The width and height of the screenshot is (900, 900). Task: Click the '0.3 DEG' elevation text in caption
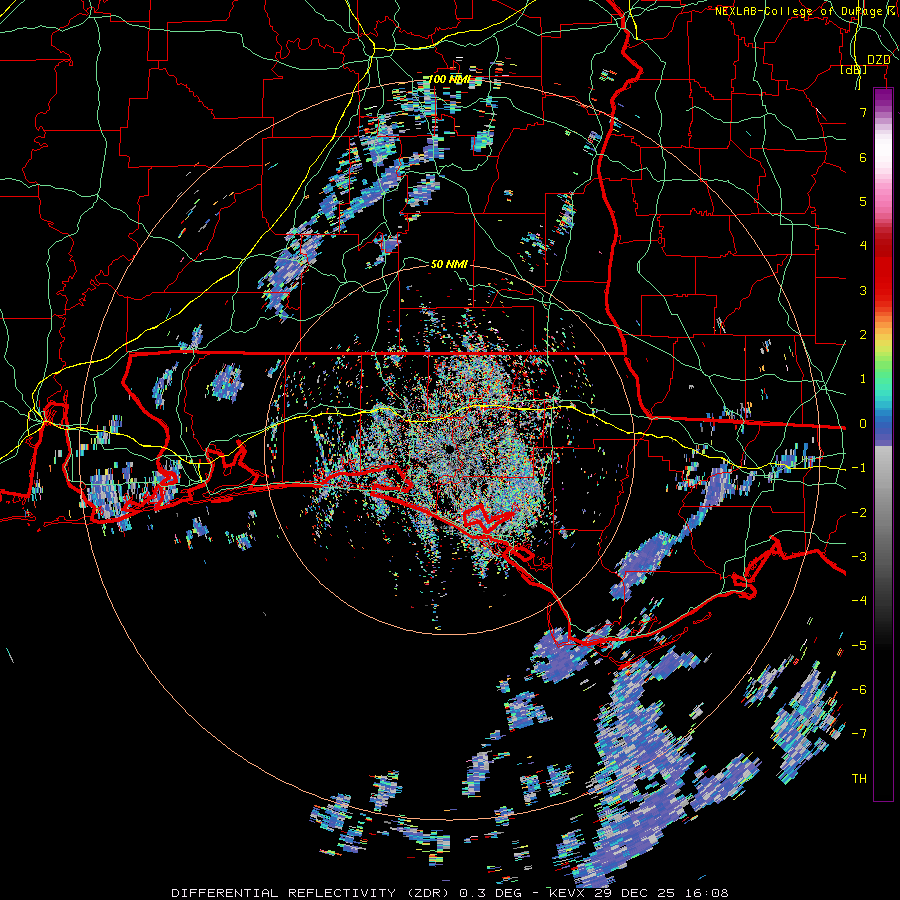492,893
